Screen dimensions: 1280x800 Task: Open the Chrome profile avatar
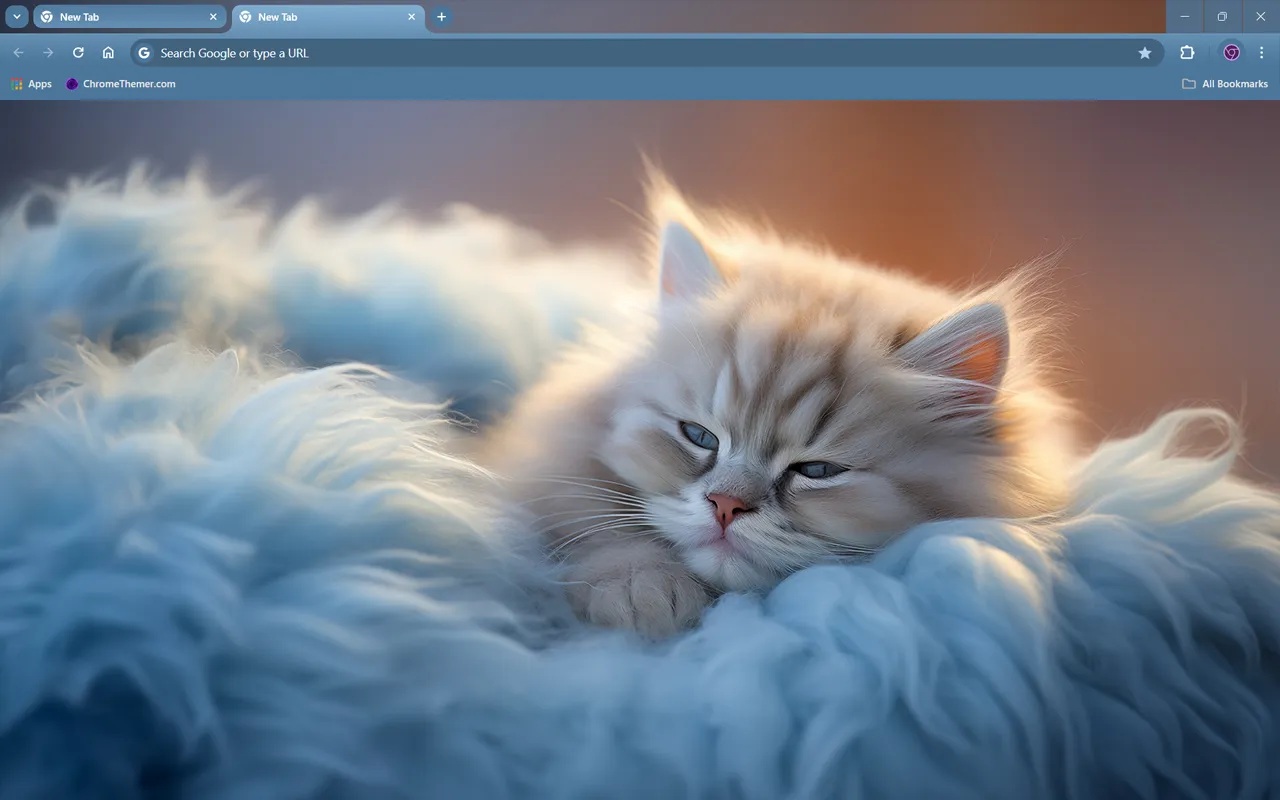1232,53
